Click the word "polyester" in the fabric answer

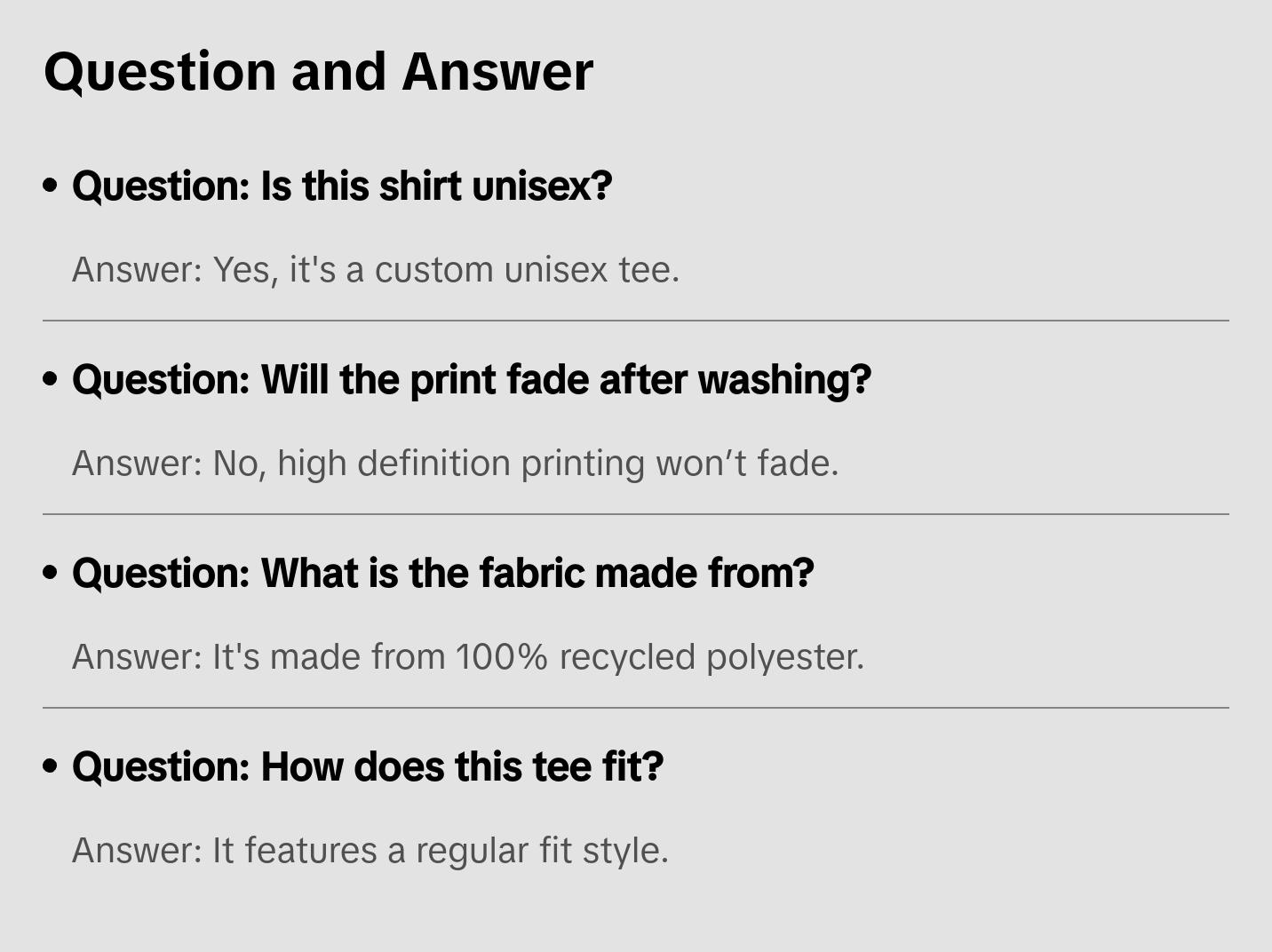(x=784, y=657)
